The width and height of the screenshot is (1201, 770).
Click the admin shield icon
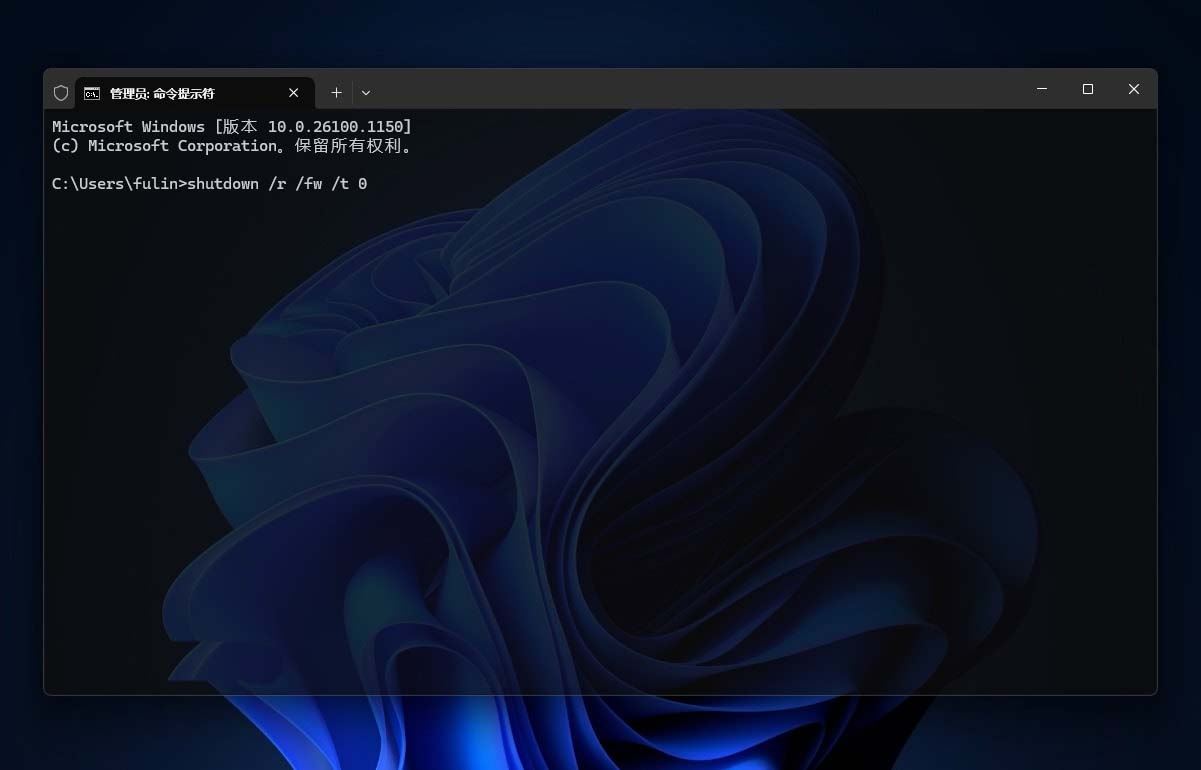[61, 92]
